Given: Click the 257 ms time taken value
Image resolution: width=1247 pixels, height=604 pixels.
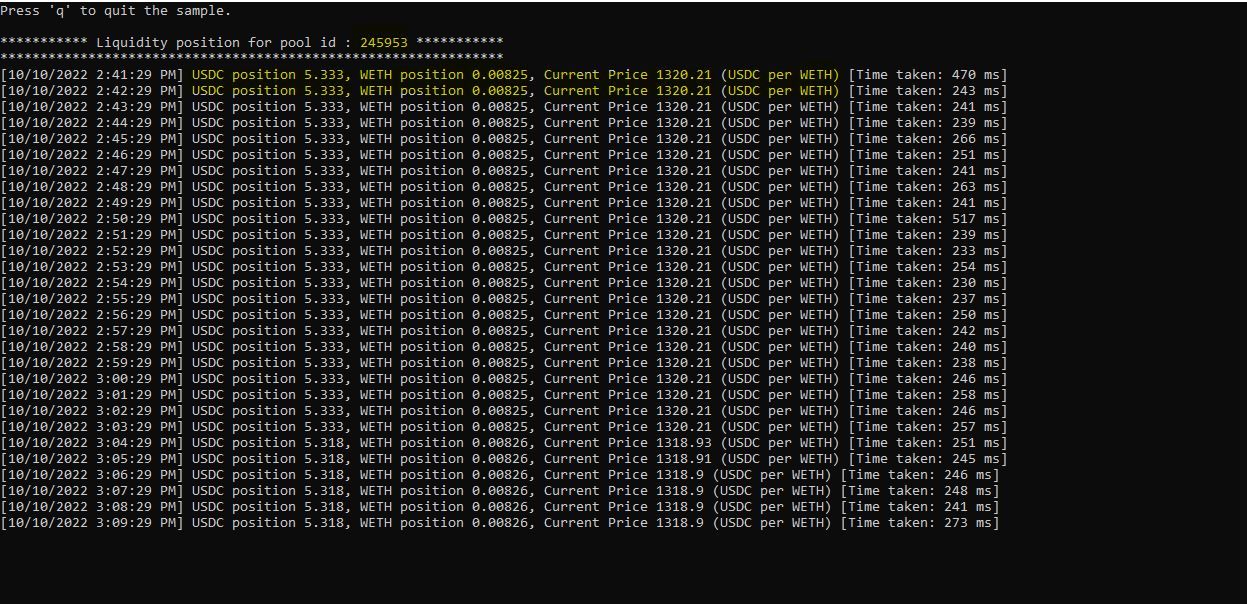Looking at the screenshot, I should pyautogui.click(x=975, y=427).
